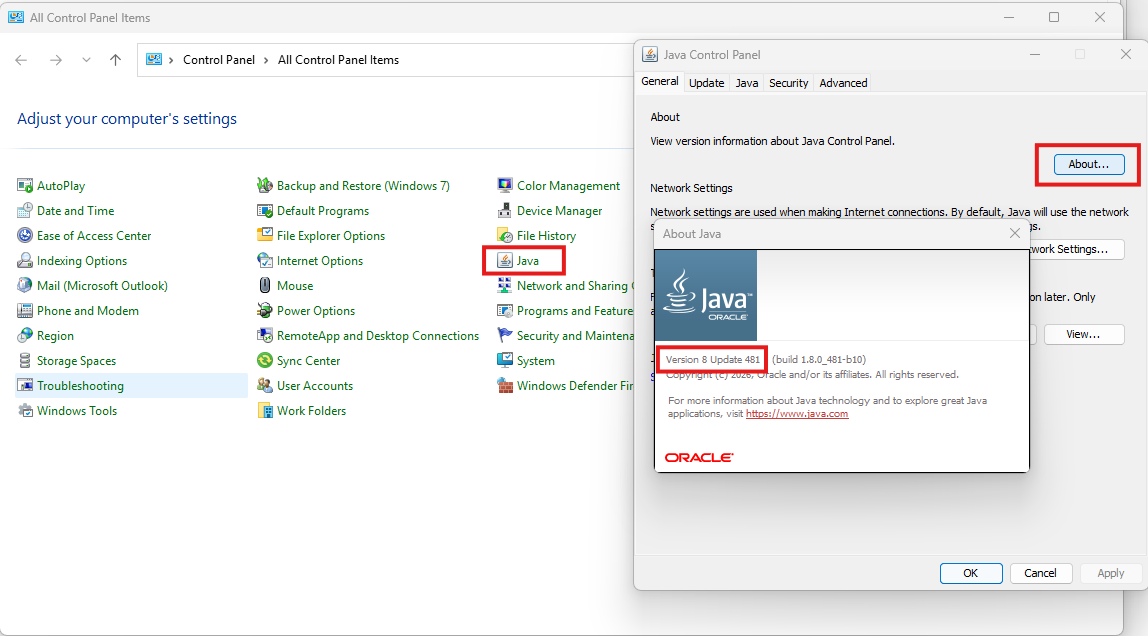Open the RemoteApp and Desktop Connections icon
1148x636 pixels.
(x=265, y=335)
